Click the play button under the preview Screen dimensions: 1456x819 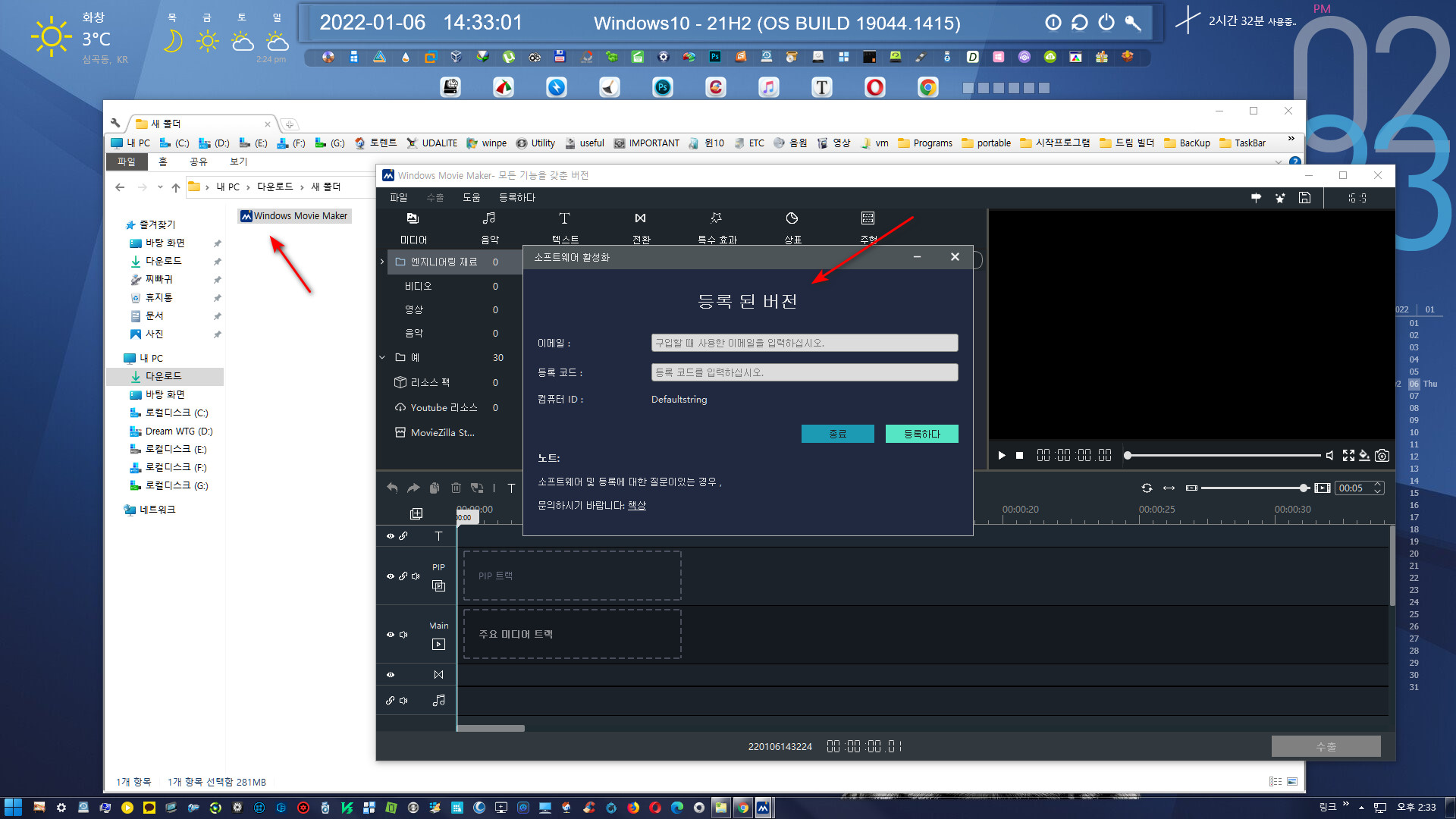pos(1002,455)
